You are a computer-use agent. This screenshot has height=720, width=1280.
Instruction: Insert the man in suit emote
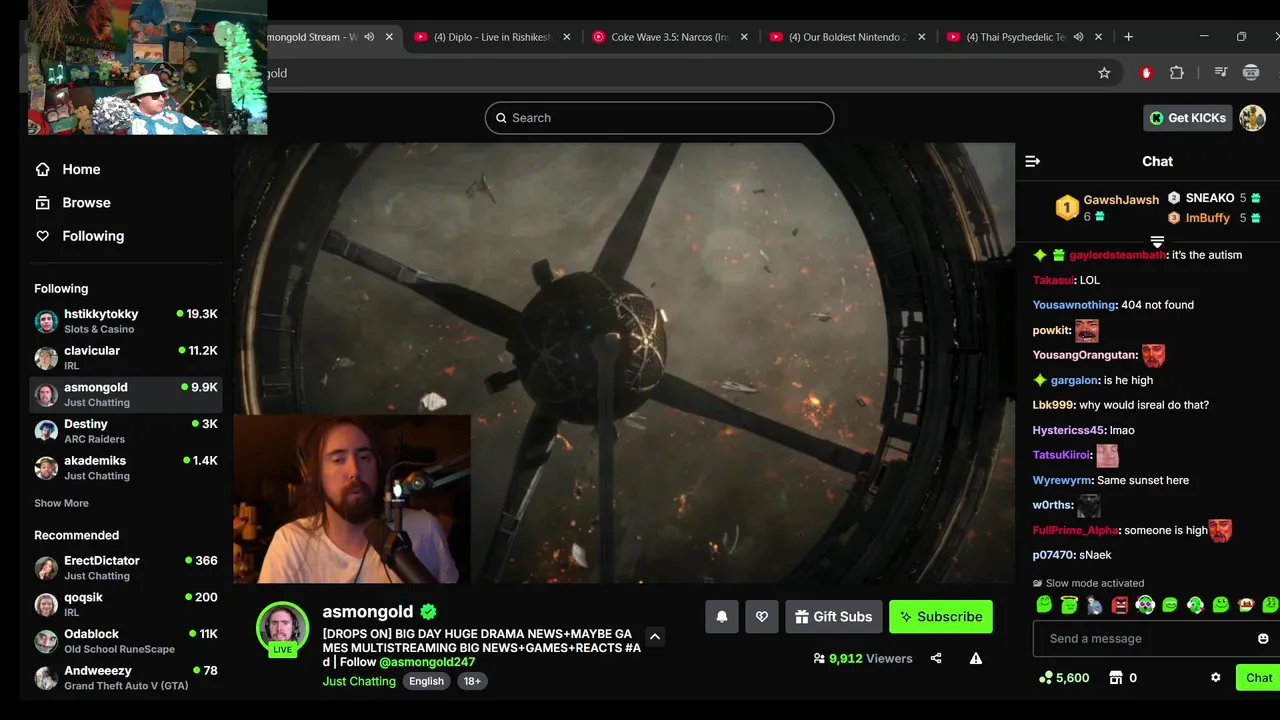(1094, 605)
